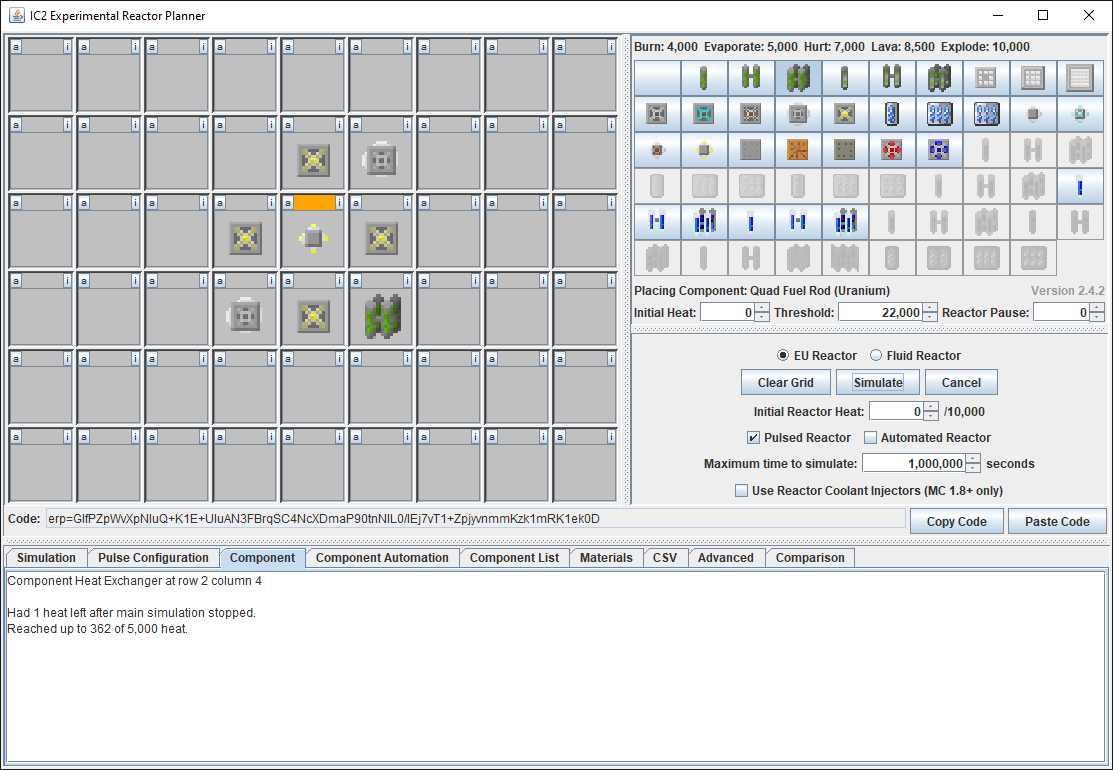Viewport: 1113px width, 770px height.
Task: Uncheck the Pulsed Reactor checkbox
Action: point(754,438)
